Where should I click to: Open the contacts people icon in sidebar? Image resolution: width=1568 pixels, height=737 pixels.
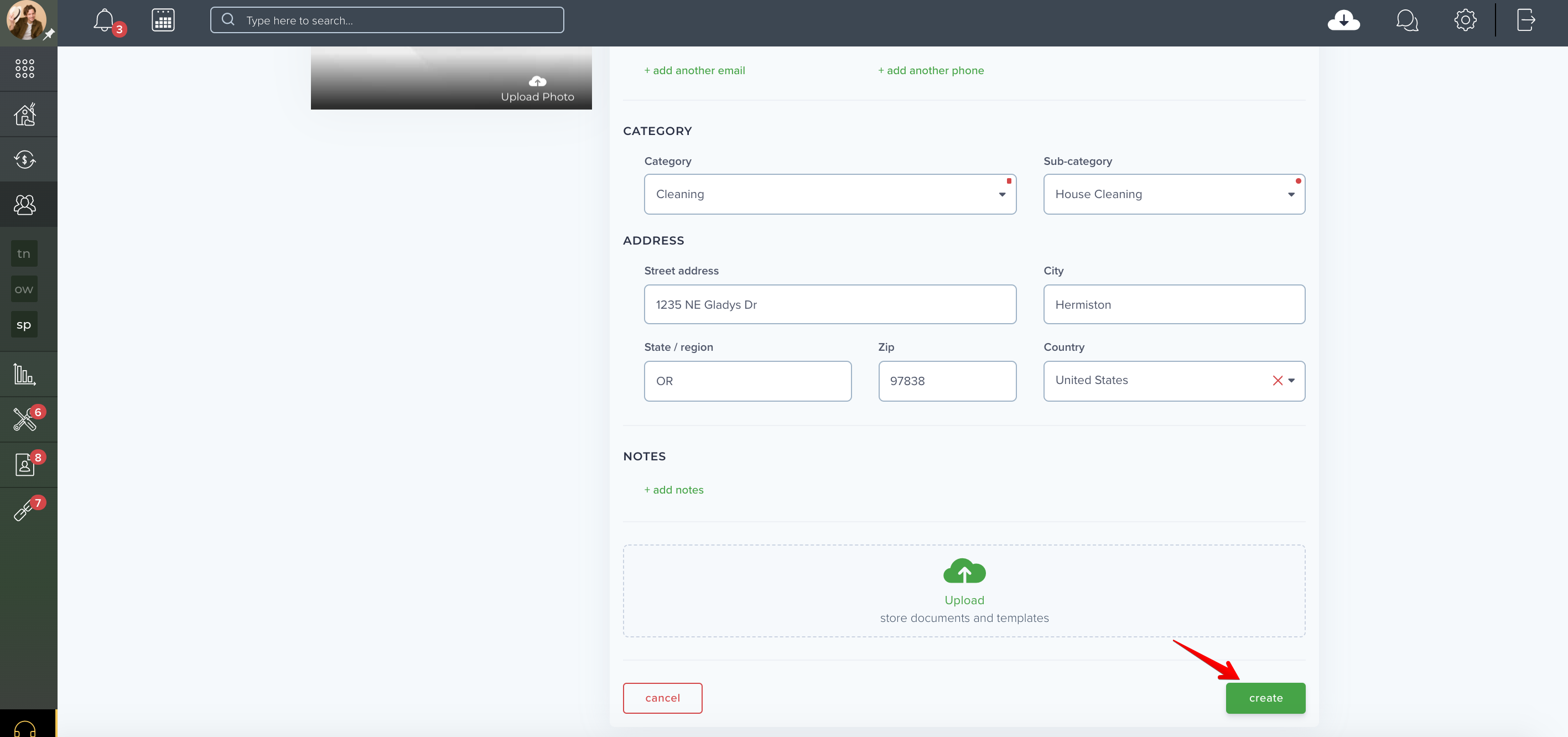click(25, 205)
